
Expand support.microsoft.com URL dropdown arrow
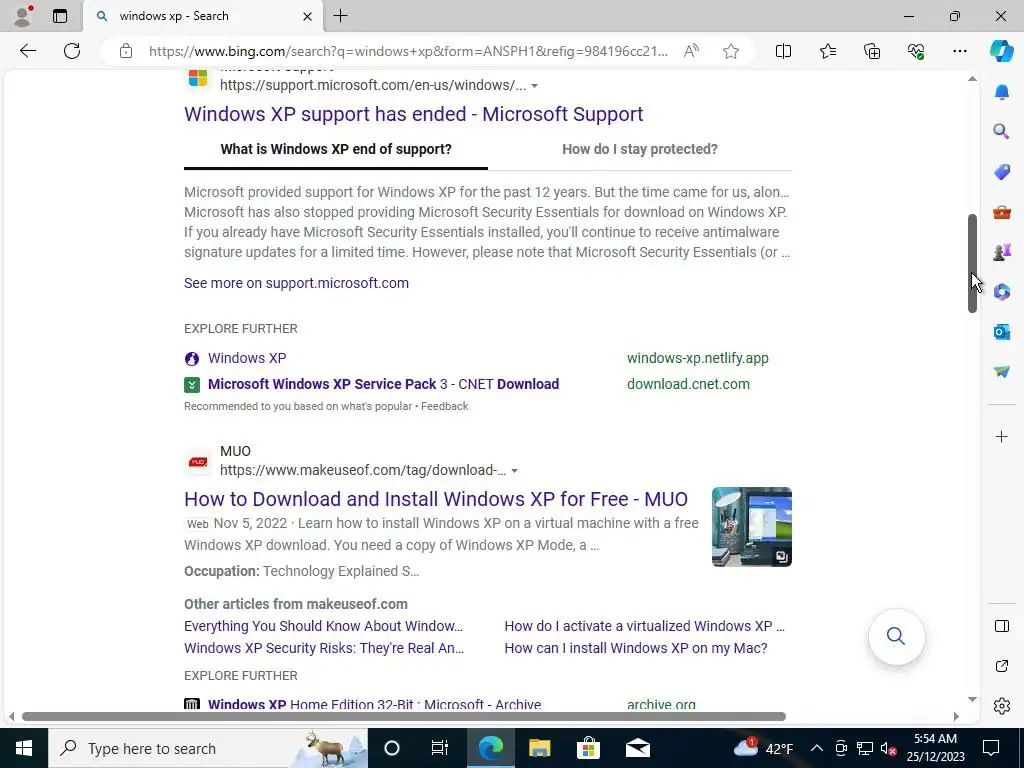click(534, 86)
